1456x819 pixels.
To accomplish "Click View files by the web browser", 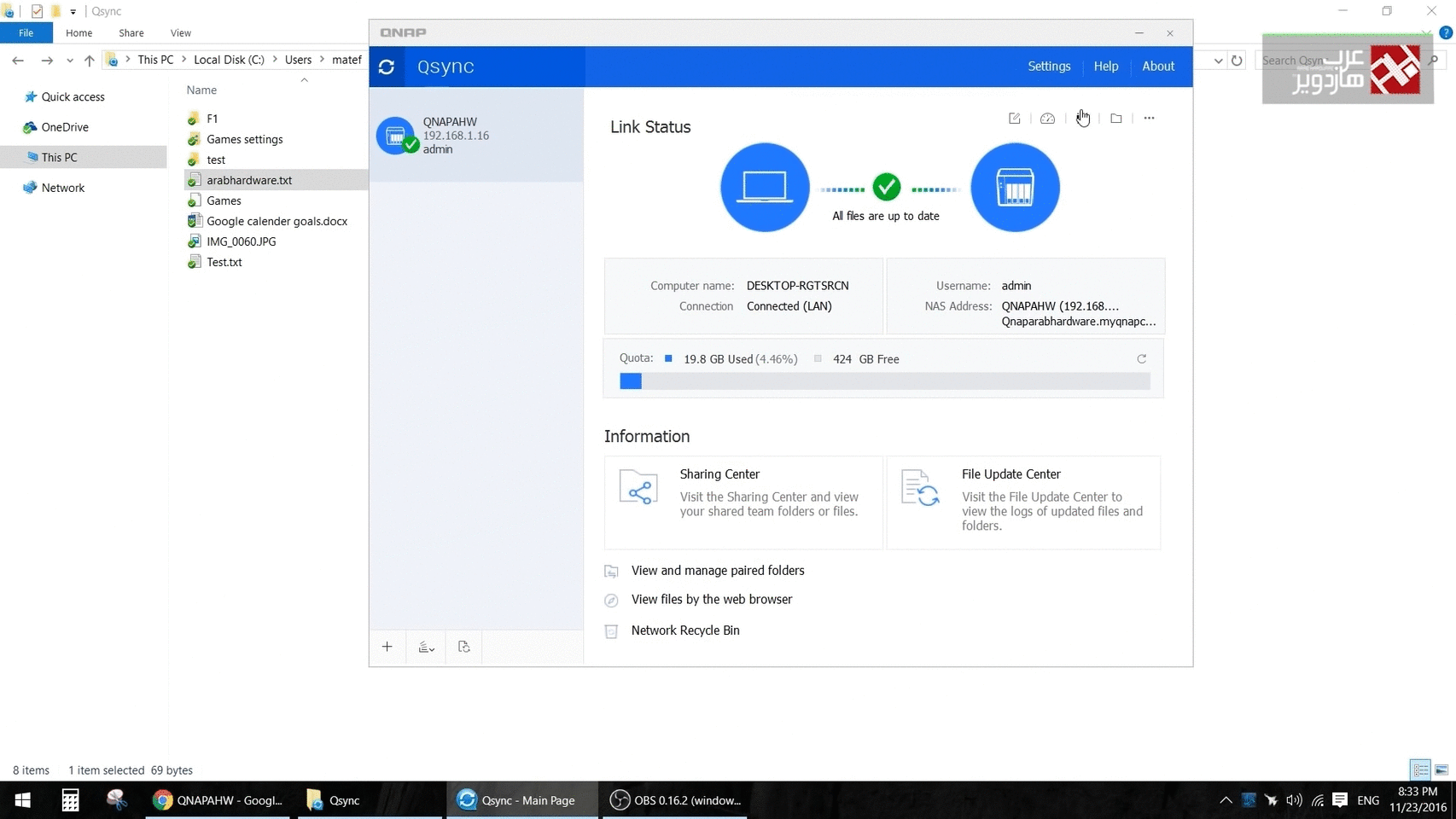I will pyautogui.click(x=712, y=600).
